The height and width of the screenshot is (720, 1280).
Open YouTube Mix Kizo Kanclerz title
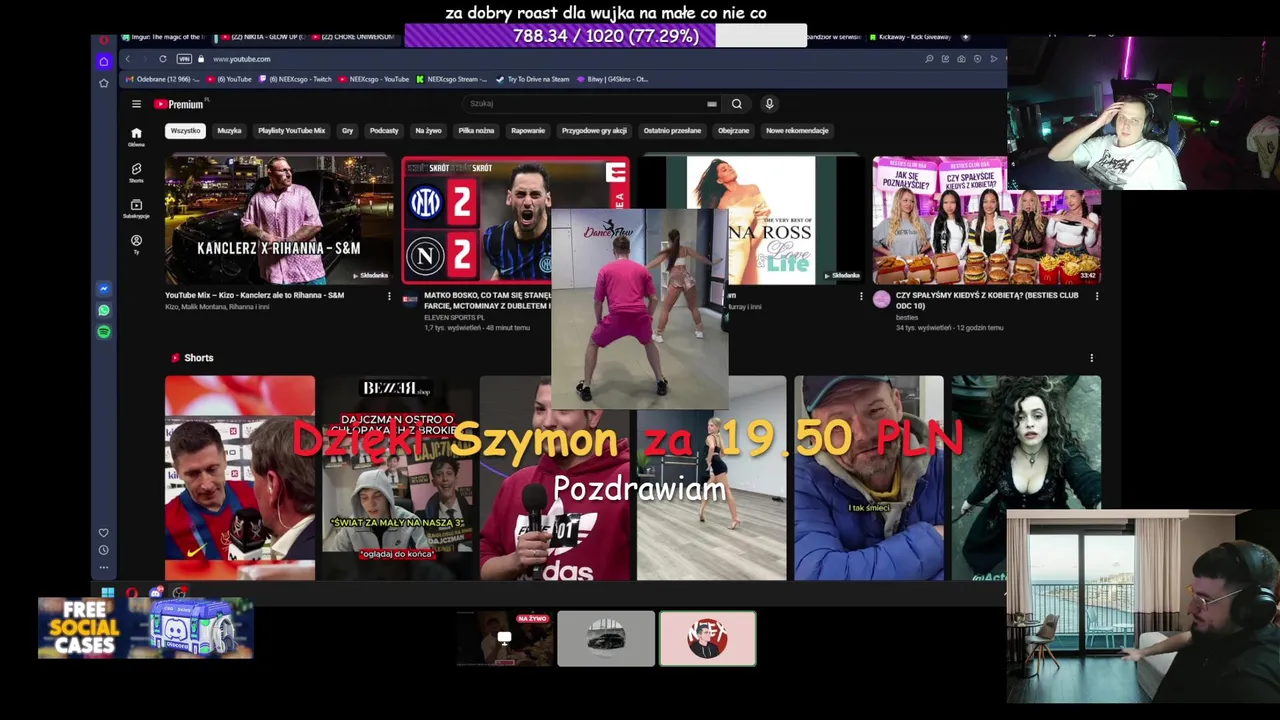point(254,296)
